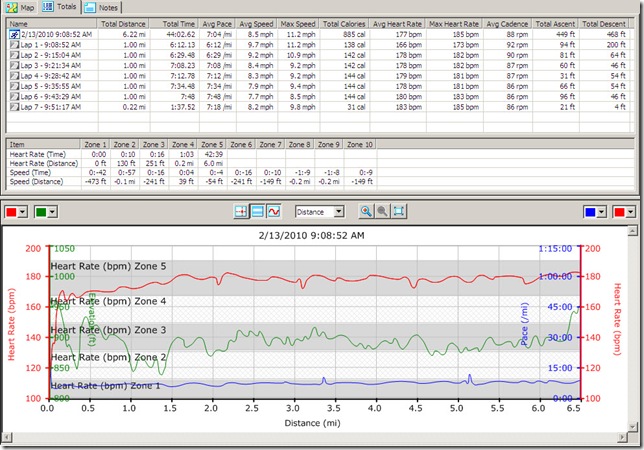Click the Zone 5 column header
644x450 pixels.
click(212, 145)
